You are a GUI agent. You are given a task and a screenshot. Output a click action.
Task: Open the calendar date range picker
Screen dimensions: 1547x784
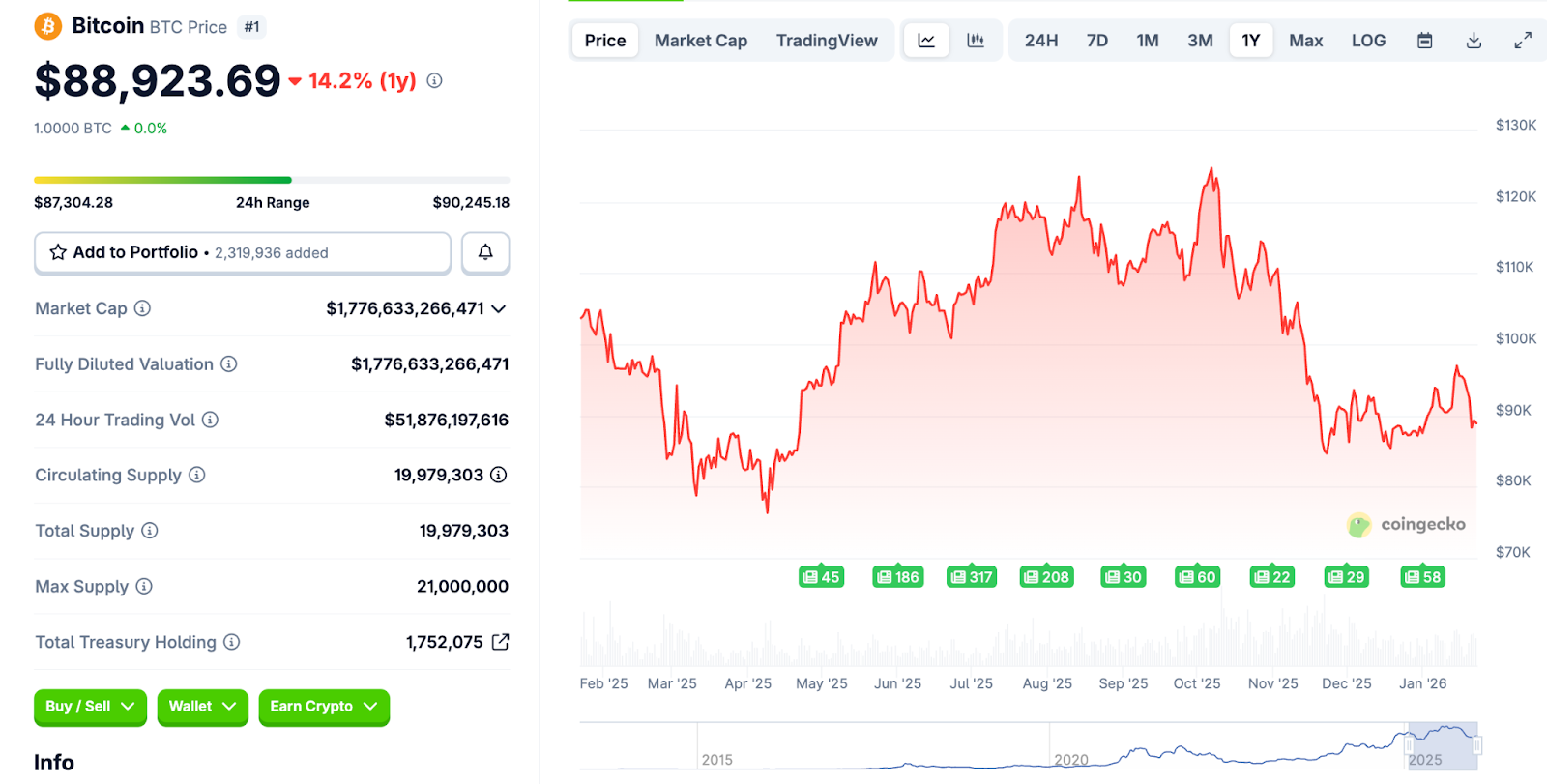[x=1424, y=41]
